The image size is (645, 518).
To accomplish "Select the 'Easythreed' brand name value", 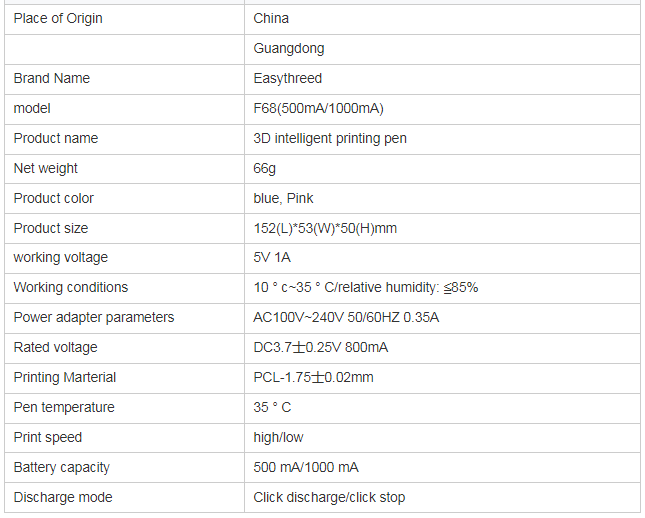I will 288,78.
